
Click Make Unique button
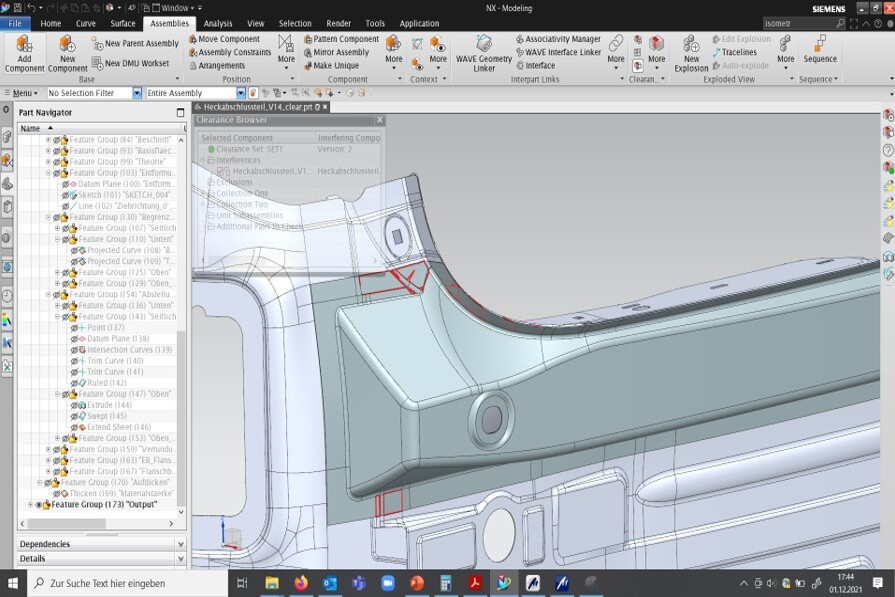pos(335,65)
